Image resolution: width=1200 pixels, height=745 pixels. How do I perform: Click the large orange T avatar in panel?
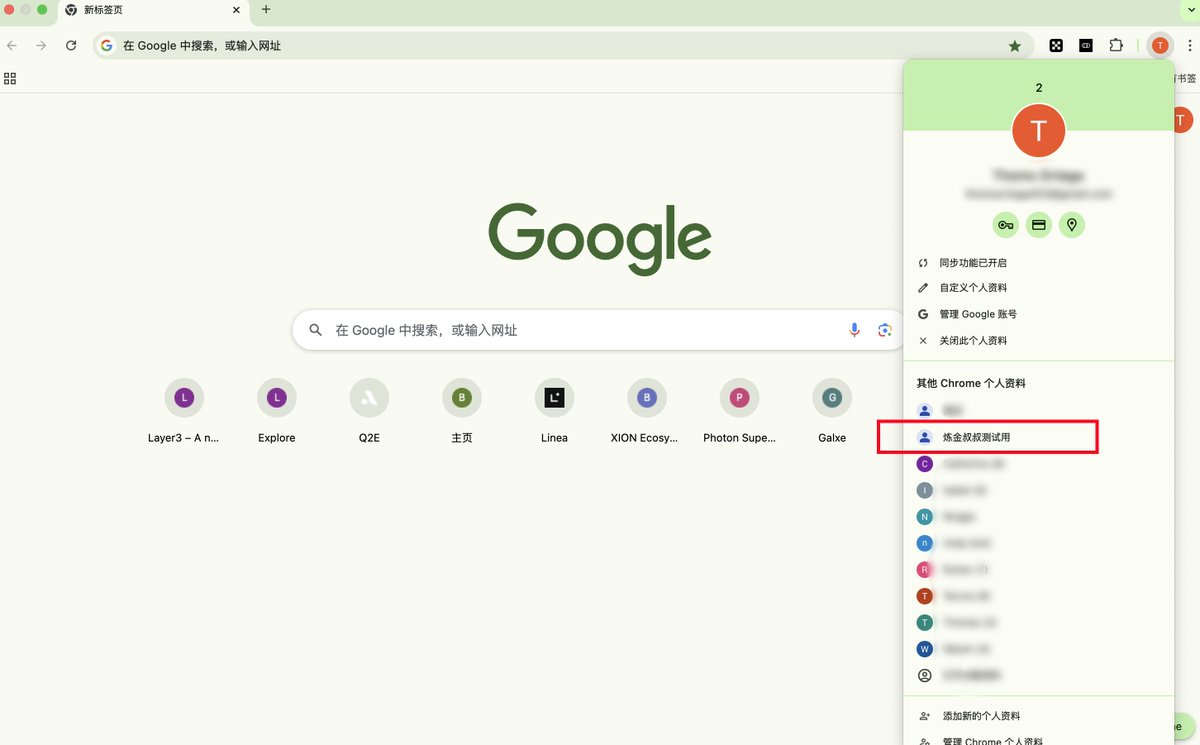(1039, 130)
